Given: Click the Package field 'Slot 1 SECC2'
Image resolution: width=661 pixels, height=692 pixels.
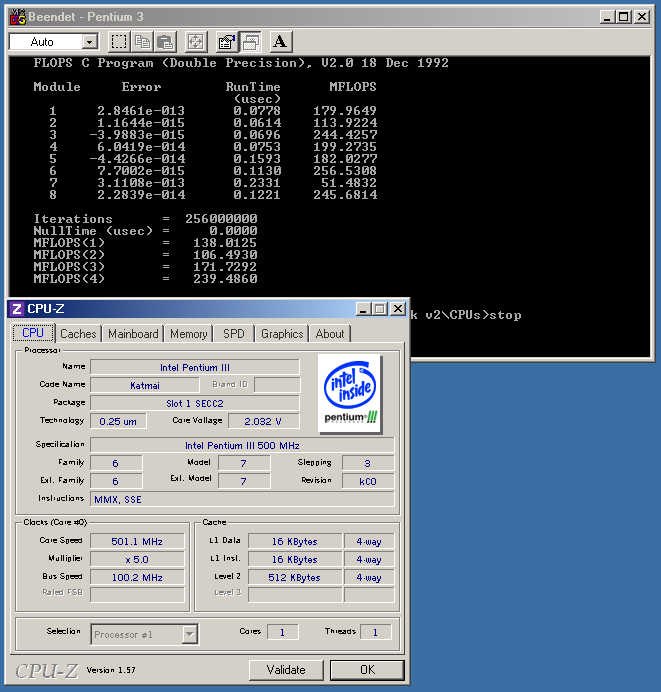Looking at the screenshot, I should [x=195, y=403].
